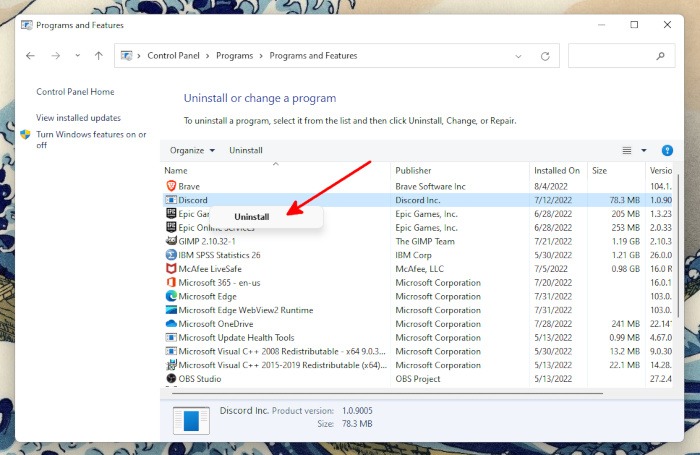Select Microsoft 365 - en-us entry
700x455 pixels.
click(x=219, y=283)
